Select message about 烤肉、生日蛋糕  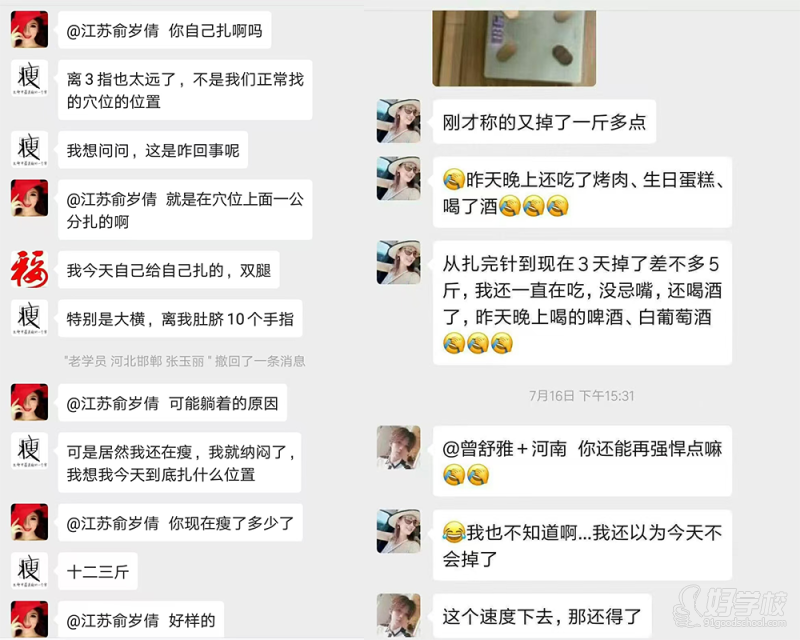point(582,192)
